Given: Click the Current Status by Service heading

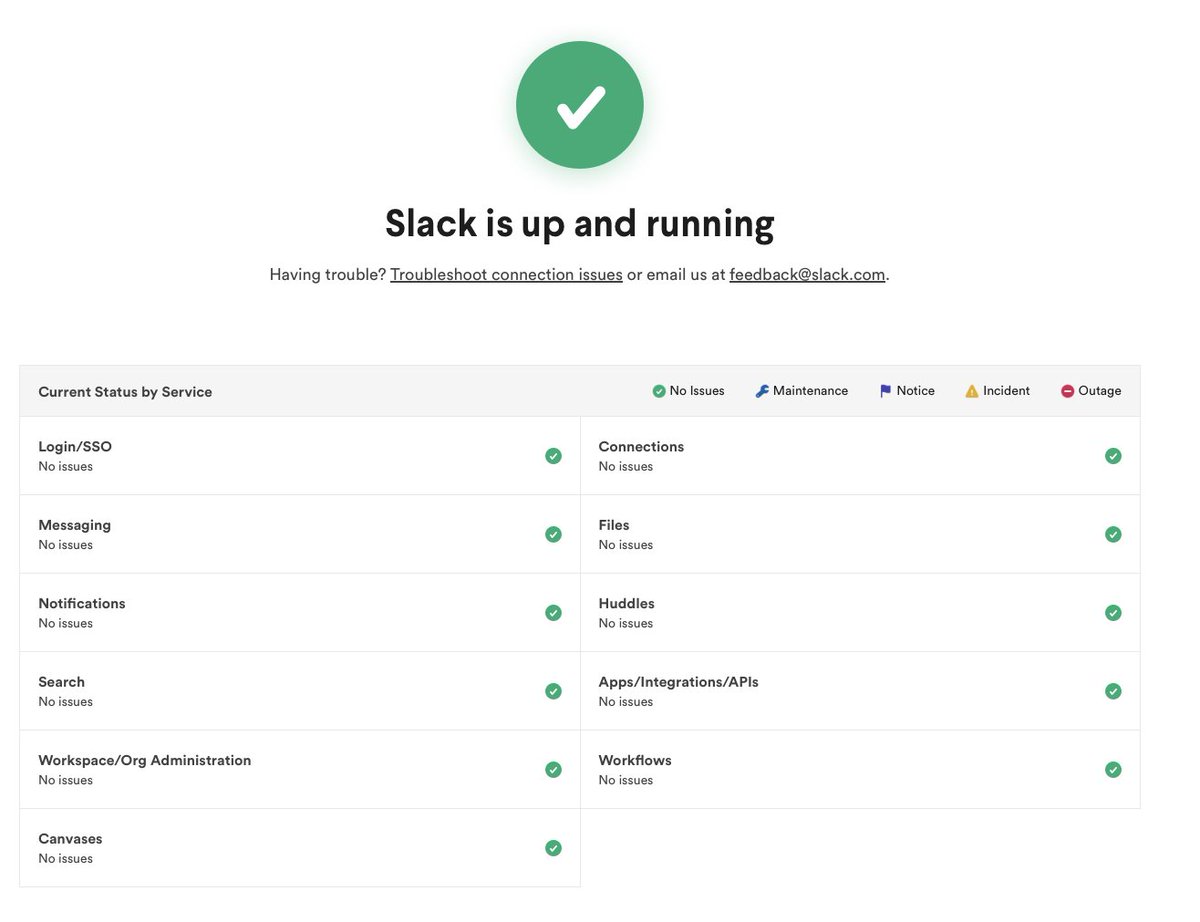Looking at the screenshot, I should [125, 392].
